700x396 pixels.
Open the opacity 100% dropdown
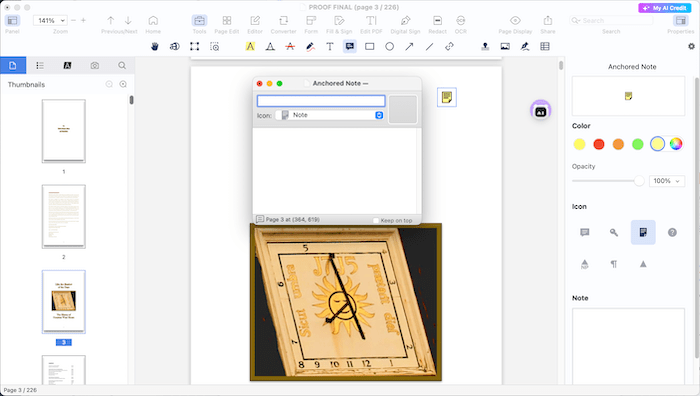pos(667,181)
